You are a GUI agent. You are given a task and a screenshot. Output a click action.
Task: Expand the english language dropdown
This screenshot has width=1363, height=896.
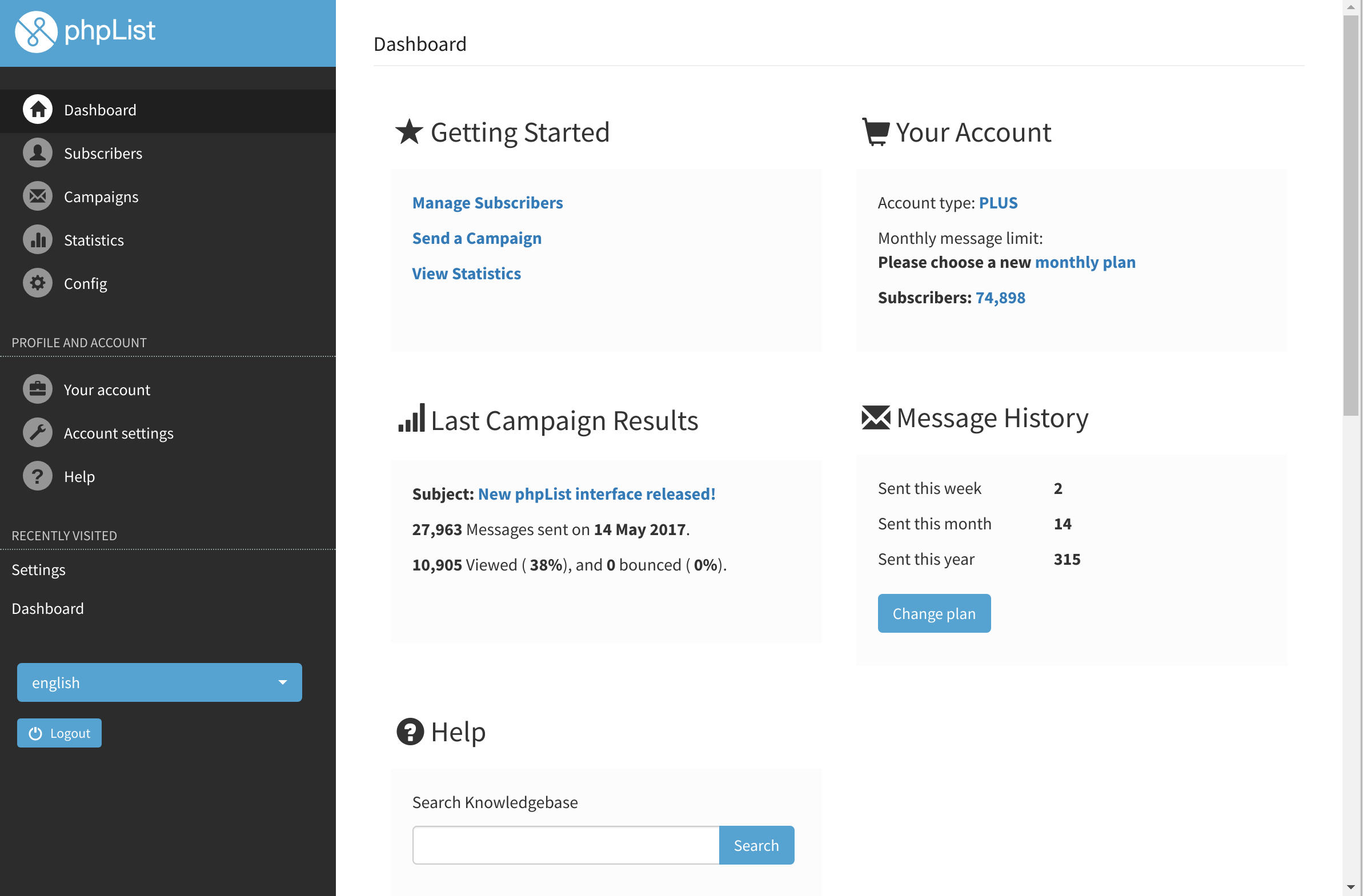click(x=159, y=682)
